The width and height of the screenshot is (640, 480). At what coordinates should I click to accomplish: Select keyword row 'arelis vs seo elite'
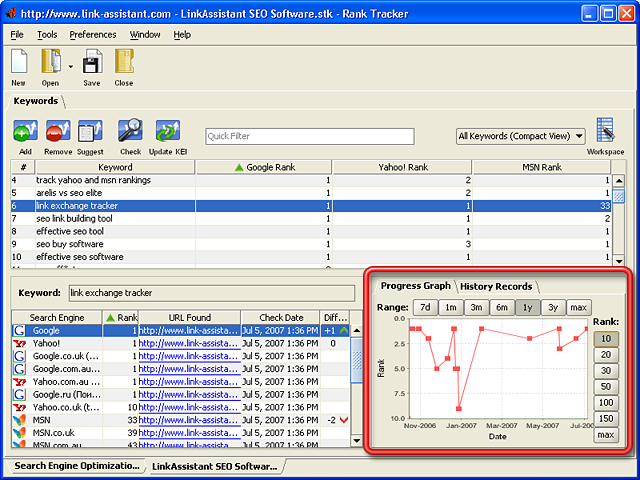[x=311, y=193]
